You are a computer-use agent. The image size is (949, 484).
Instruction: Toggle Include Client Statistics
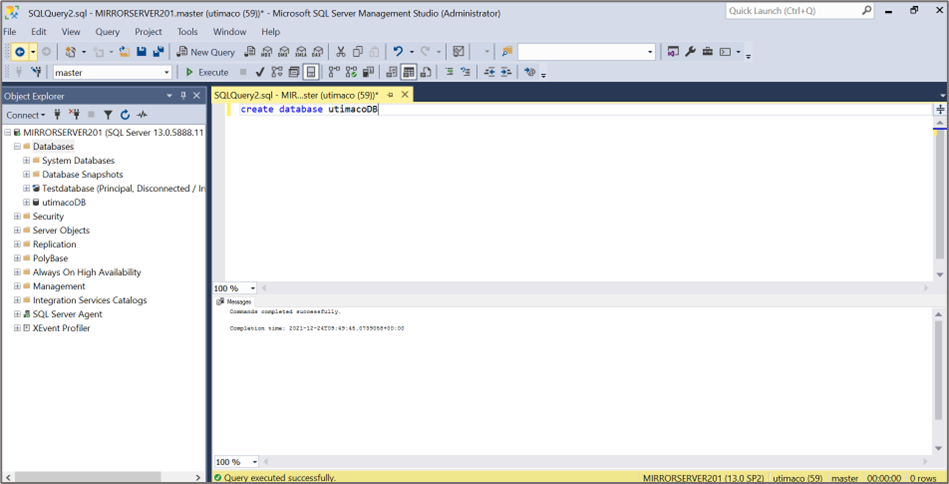pyautogui.click(x=369, y=72)
